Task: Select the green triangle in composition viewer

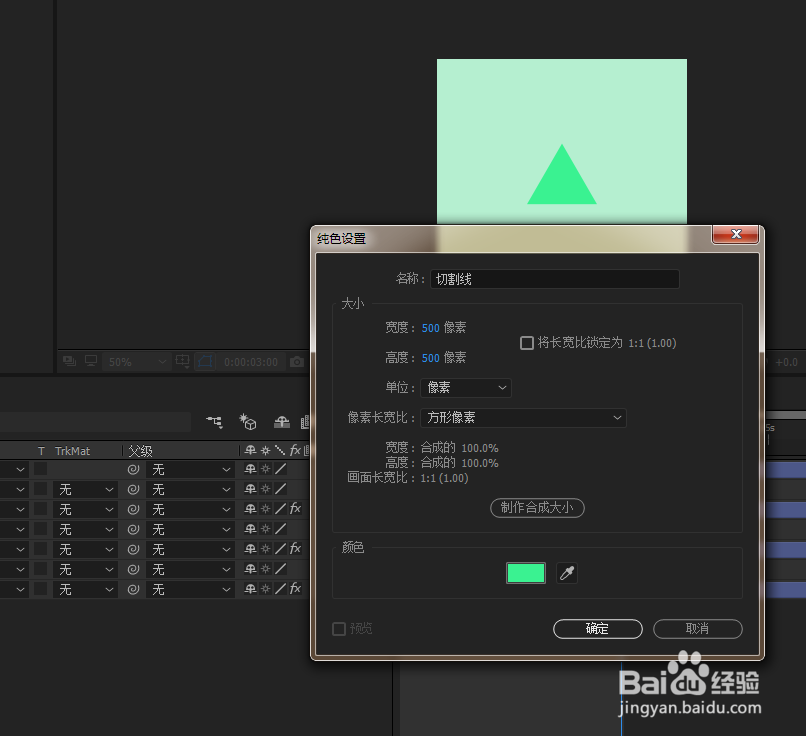Action: click(562, 180)
